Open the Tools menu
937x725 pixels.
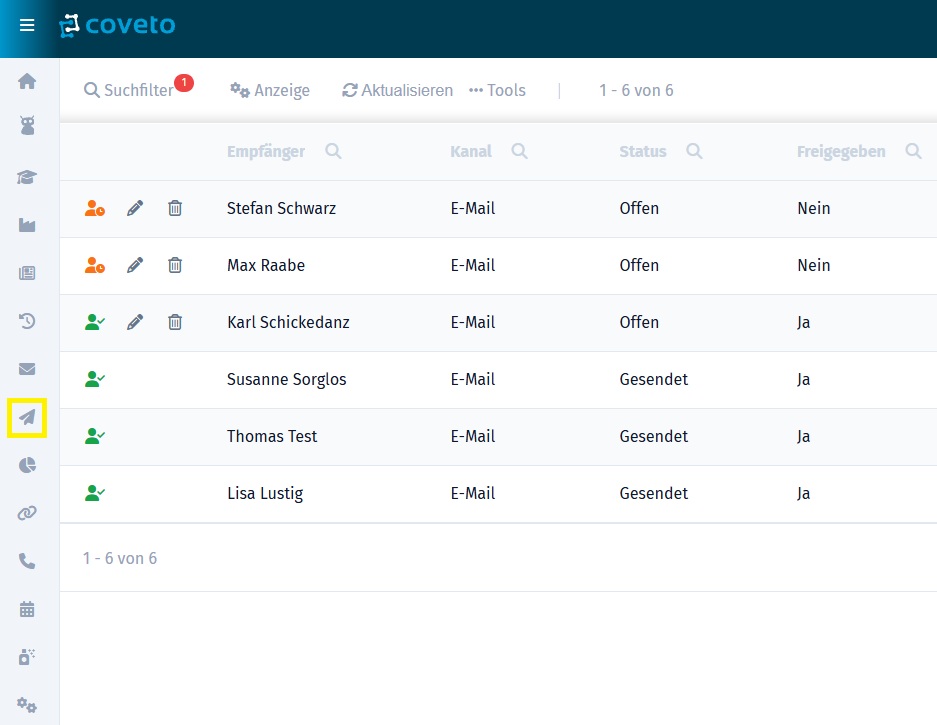pyautogui.click(x=497, y=90)
